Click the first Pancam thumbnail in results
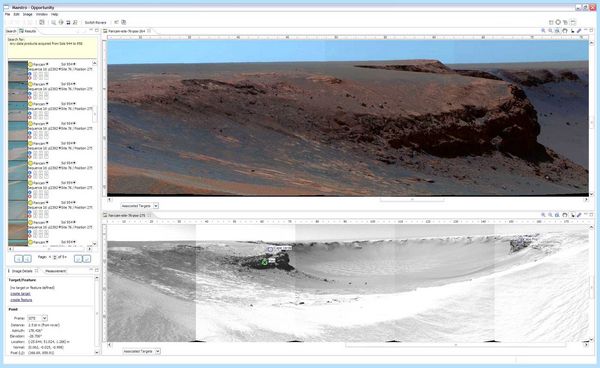The width and height of the screenshot is (600, 368). (x=18, y=71)
